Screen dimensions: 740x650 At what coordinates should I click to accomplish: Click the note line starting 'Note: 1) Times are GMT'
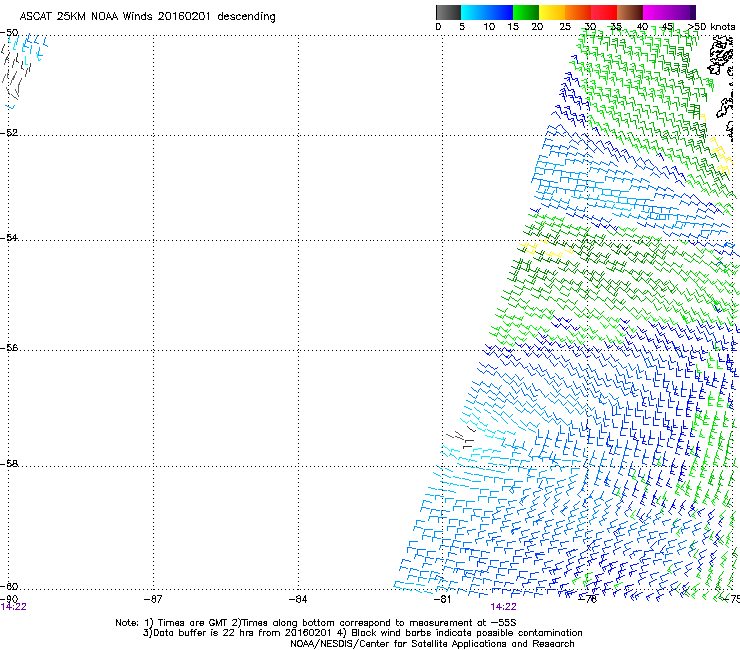tap(316, 623)
